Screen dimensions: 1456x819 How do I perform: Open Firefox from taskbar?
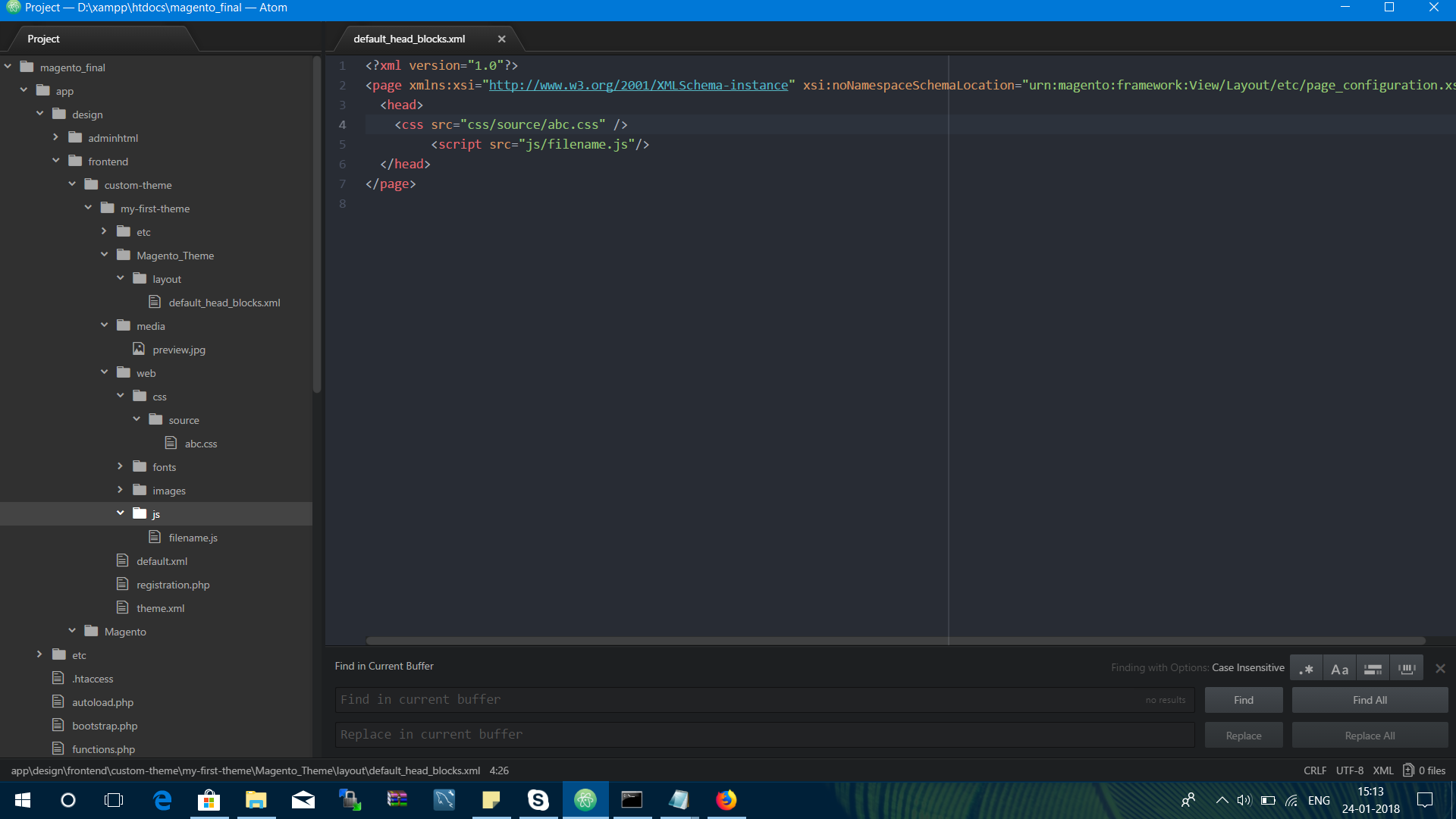(x=726, y=800)
